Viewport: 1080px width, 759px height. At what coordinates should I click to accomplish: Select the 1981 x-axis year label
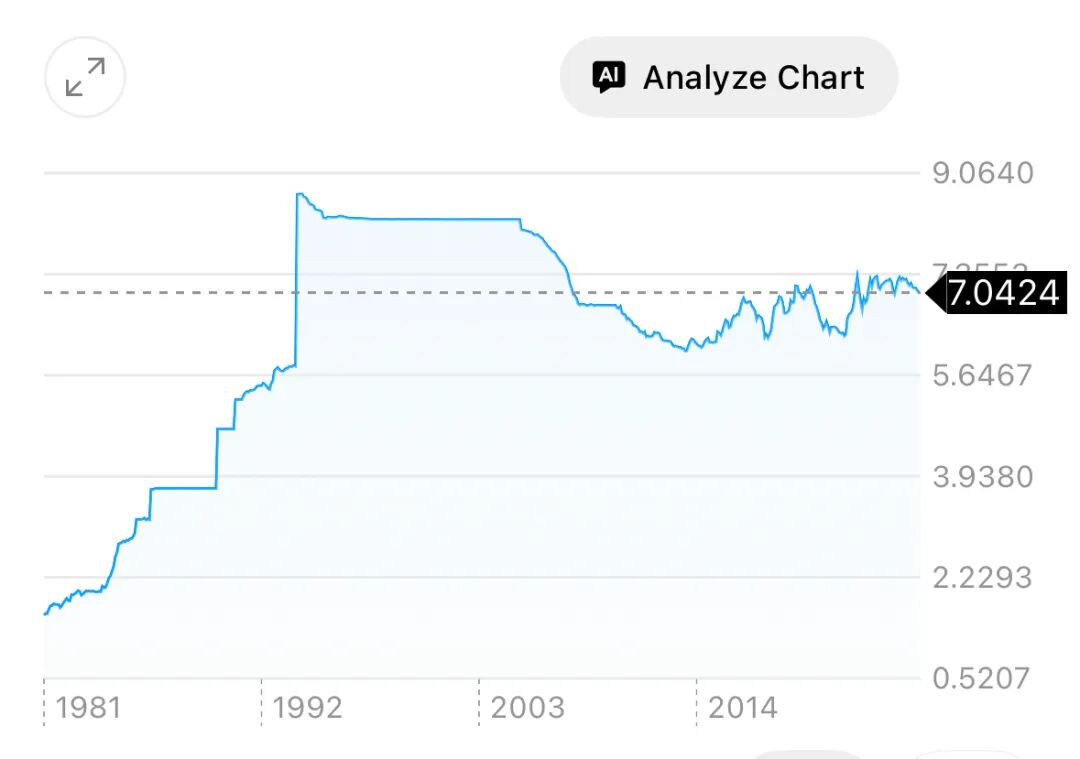tap(88, 708)
